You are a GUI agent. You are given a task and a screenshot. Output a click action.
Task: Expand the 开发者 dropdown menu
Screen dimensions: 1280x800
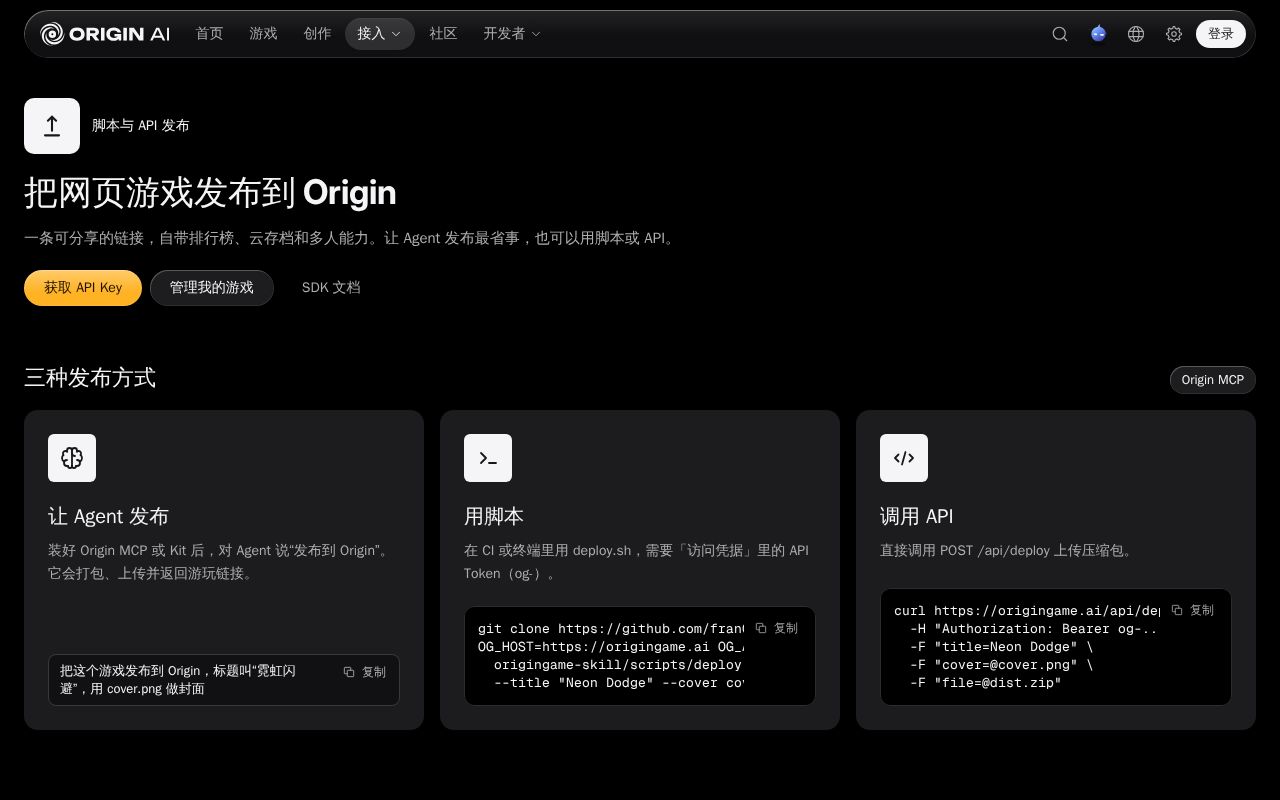(512, 34)
